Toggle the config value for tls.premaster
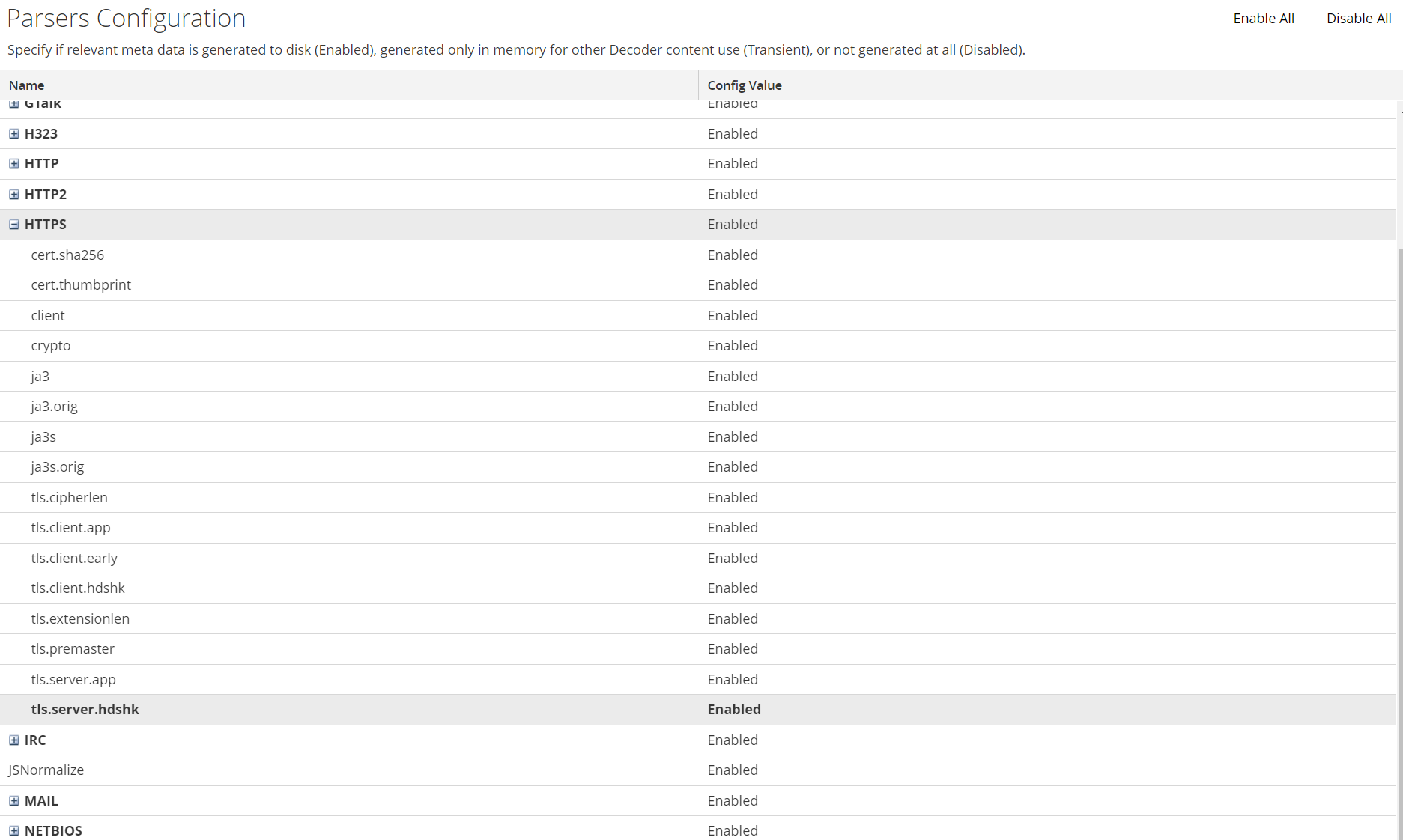This screenshot has height=840, width=1403. [733, 648]
